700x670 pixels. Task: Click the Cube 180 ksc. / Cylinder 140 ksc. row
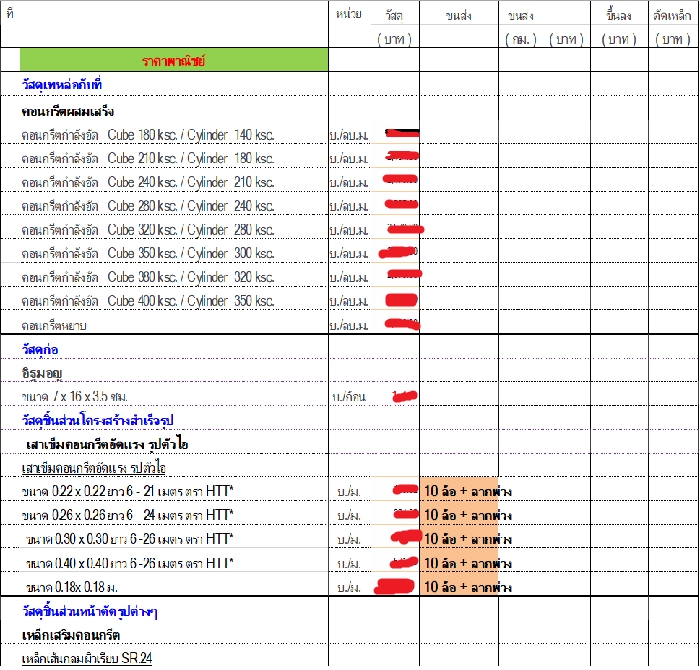(x=148, y=133)
